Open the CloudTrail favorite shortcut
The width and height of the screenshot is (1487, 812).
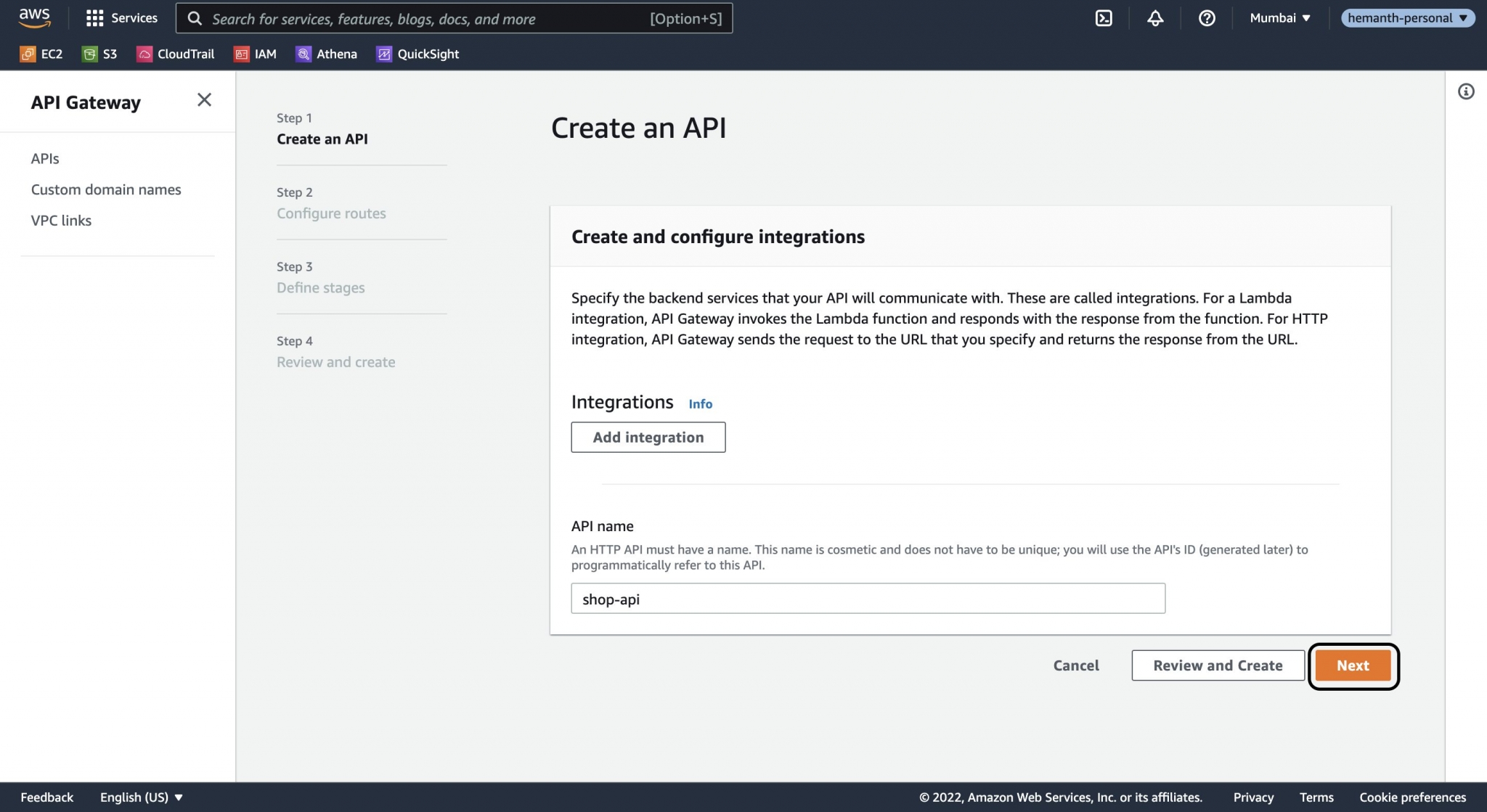point(175,54)
